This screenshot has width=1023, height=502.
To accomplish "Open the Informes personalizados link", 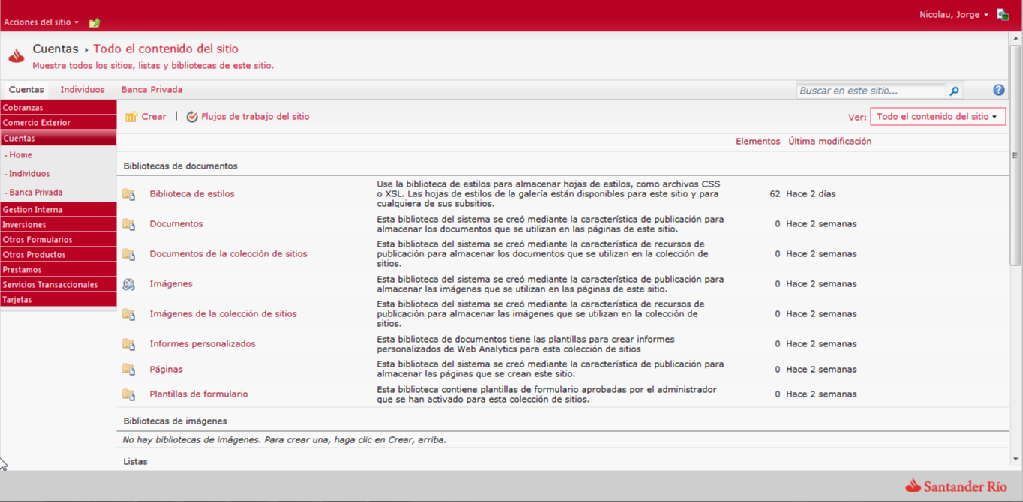I will coord(202,344).
